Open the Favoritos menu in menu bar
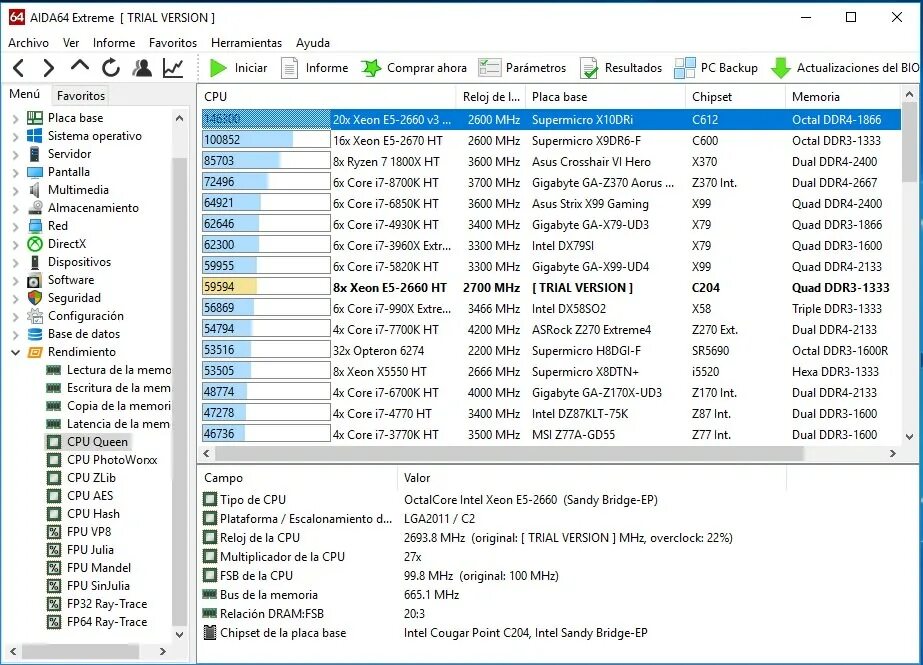Viewport: 923px width, 665px height. coord(172,42)
